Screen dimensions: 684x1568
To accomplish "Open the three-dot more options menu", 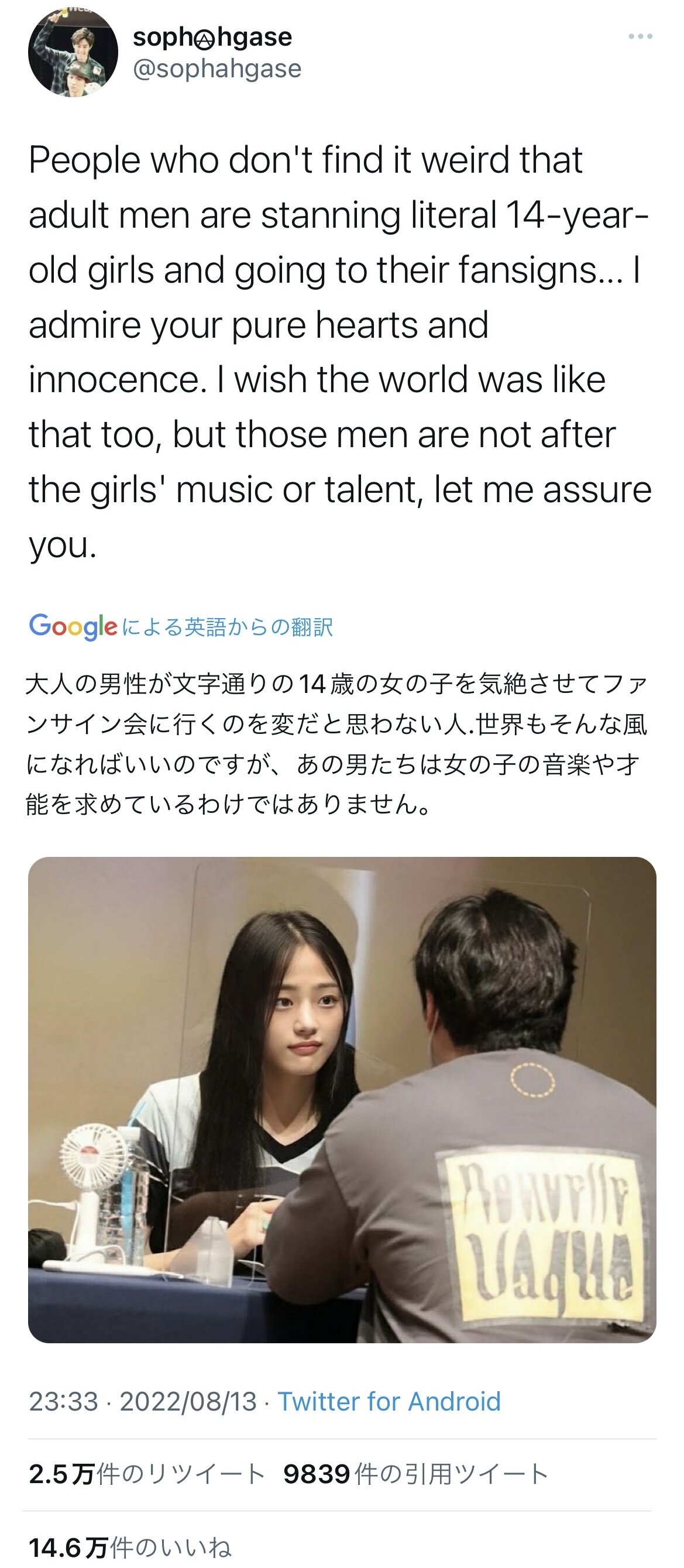I will tap(640, 37).
